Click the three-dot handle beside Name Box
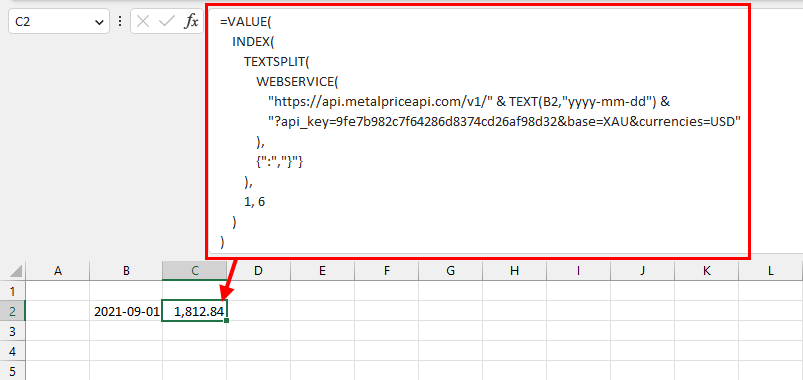Viewport: 803px width, 380px height. tap(120, 22)
